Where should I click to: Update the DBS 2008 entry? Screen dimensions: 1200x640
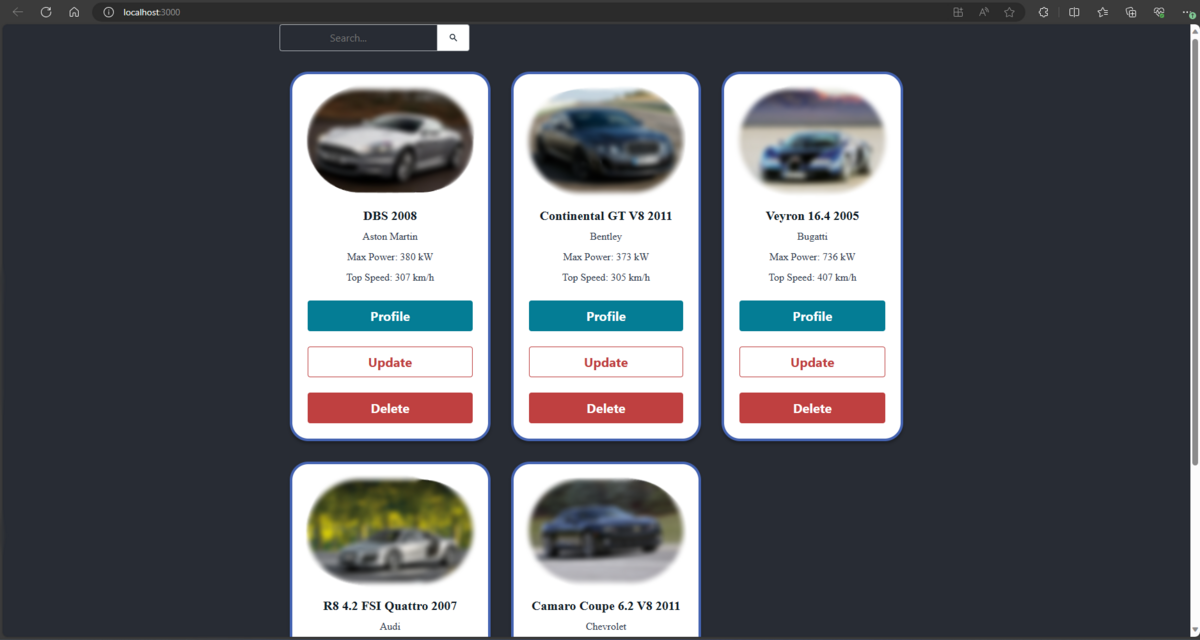390,362
